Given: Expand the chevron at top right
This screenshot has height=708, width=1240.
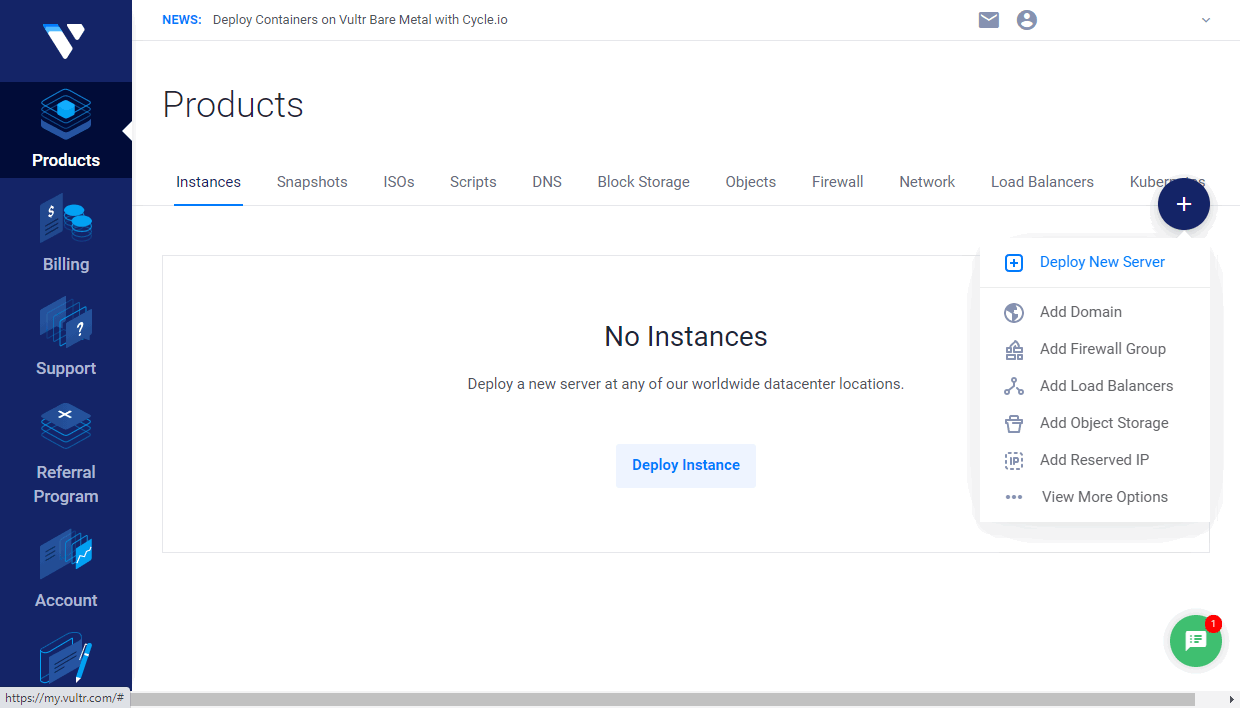Looking at the screenshot, I should [1205, 19].
